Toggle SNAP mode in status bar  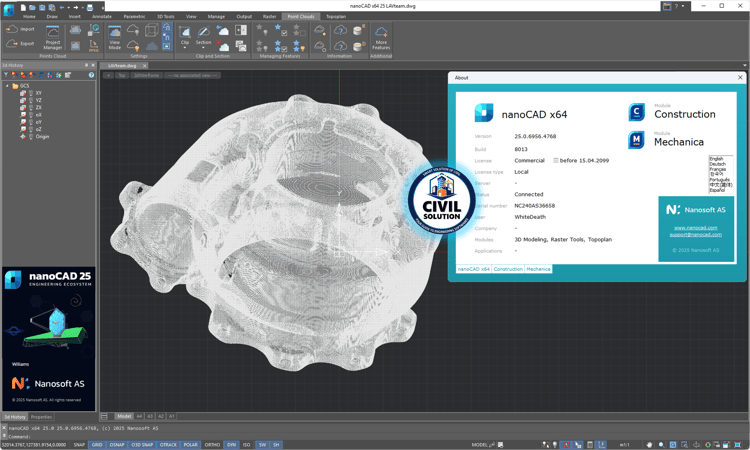79,445
